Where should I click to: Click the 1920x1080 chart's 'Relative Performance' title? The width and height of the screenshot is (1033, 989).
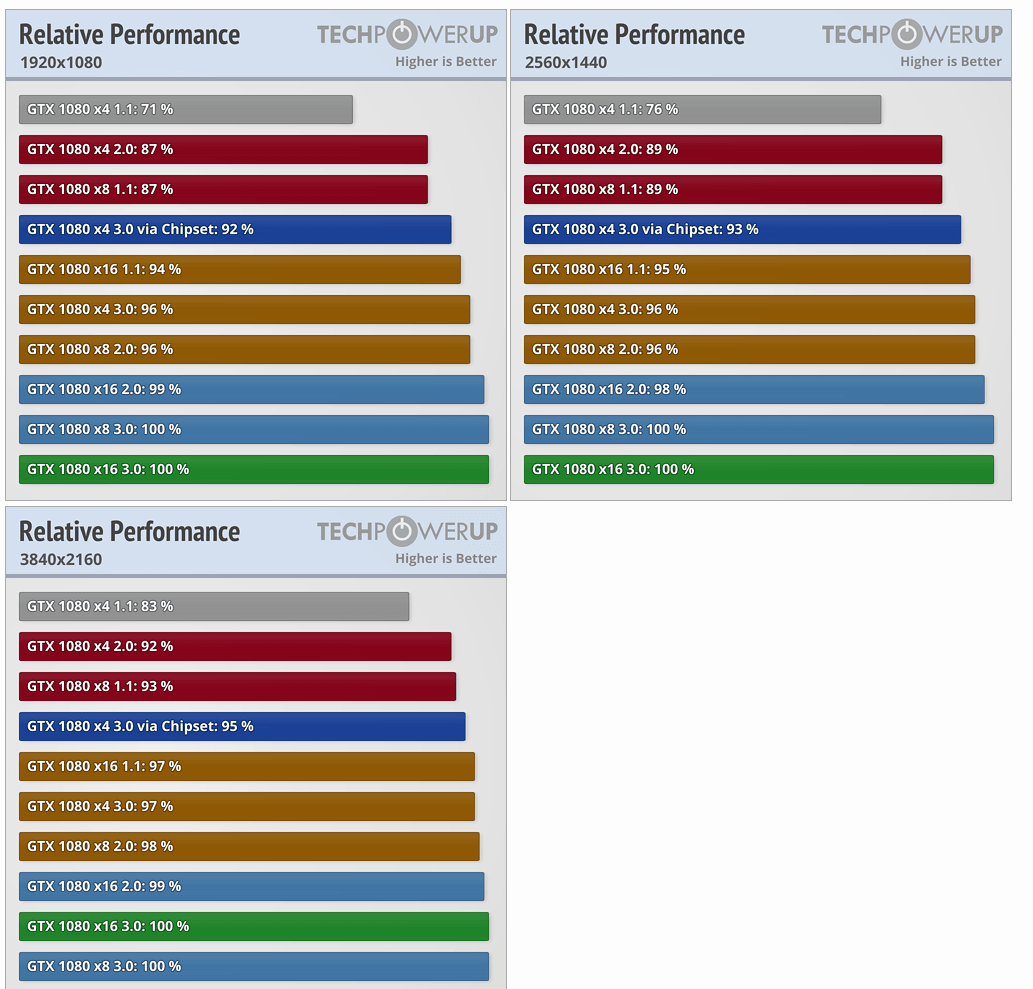[x=129, y=35]
